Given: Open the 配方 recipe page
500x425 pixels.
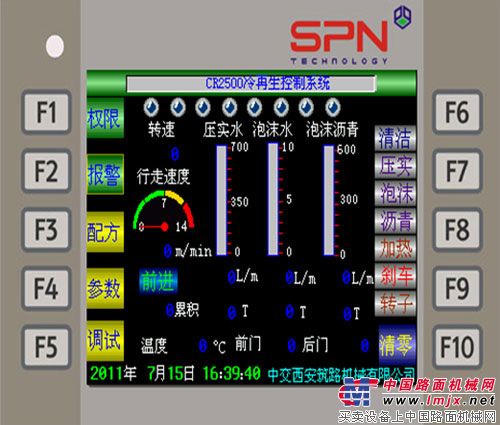Looking at the screenshot, I should point(105,232).
